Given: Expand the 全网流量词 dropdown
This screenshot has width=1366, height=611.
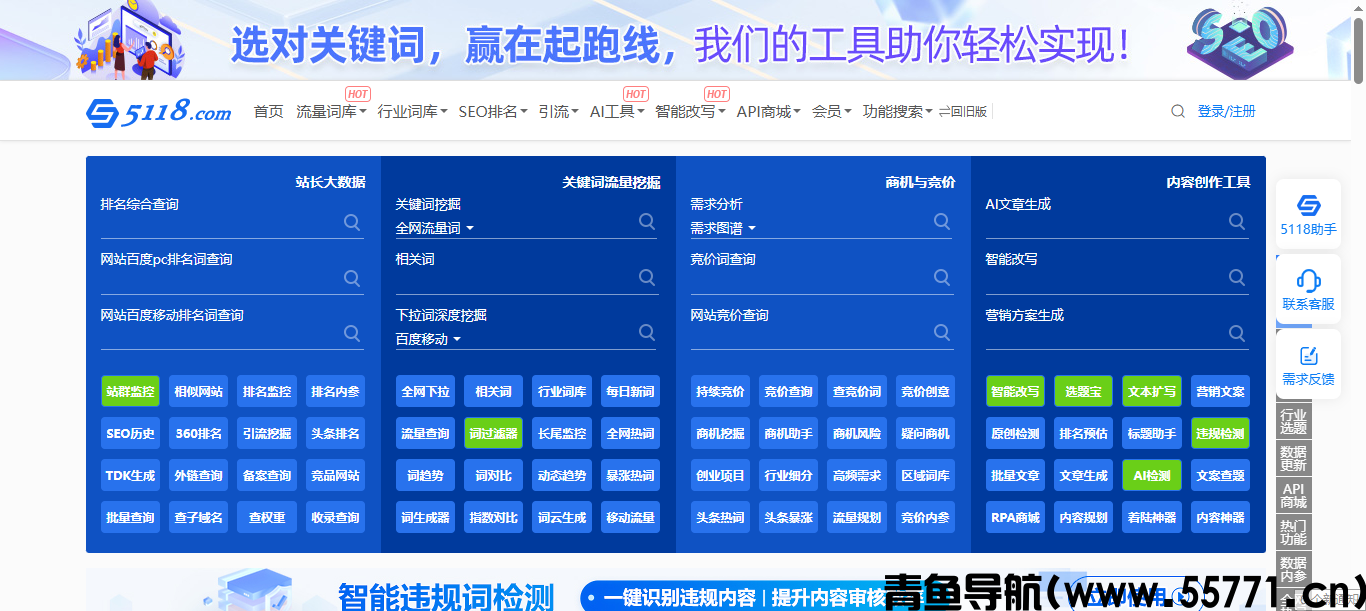Looking at the screenshot, I should (x=435, y=228).
